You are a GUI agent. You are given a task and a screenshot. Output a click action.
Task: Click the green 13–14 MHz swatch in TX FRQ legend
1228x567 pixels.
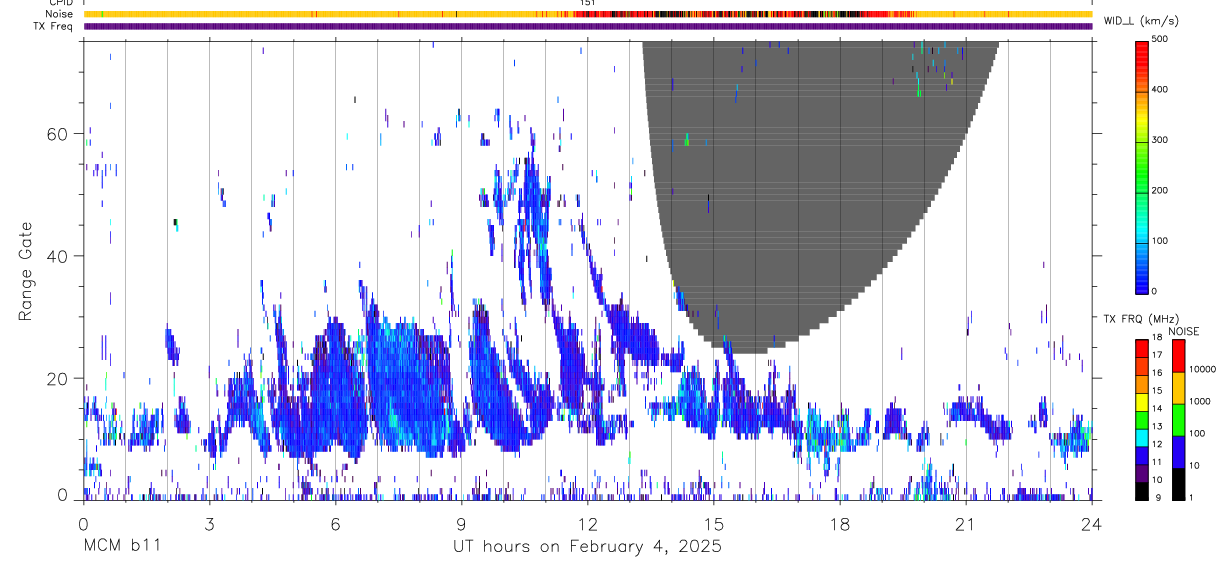click(1142, 420)
